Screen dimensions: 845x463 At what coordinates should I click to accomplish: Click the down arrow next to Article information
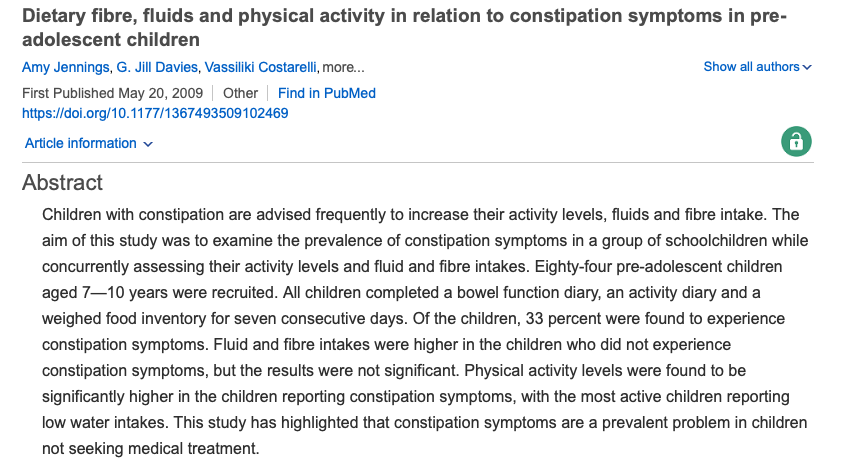pos(148,144)
